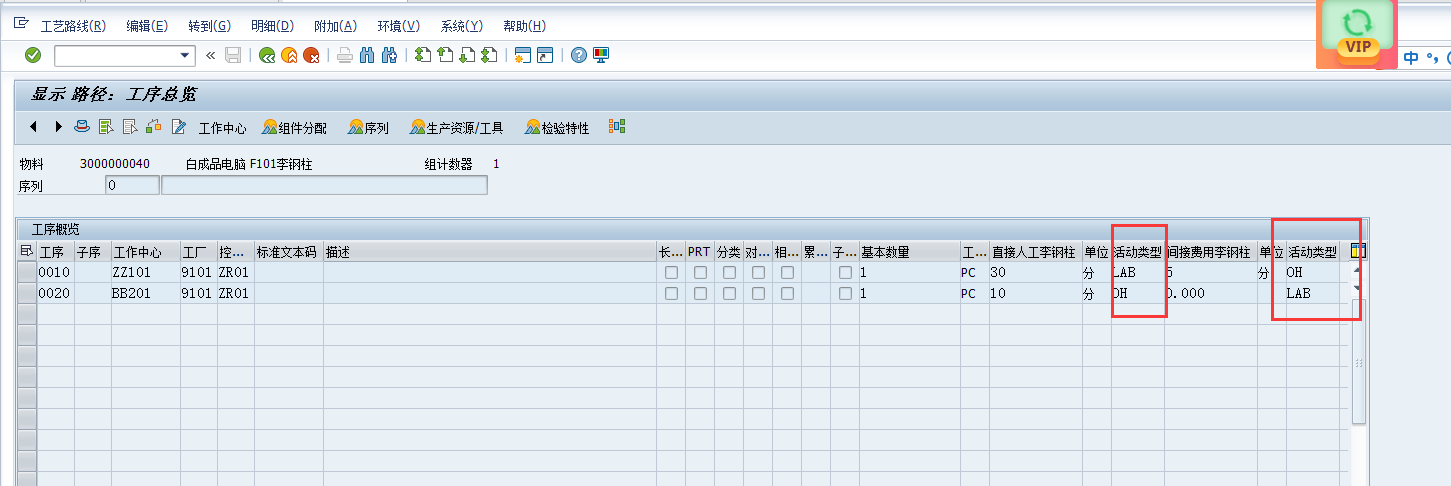
Task: Click the table select-all corner icon
Action: tap(27, 252)
